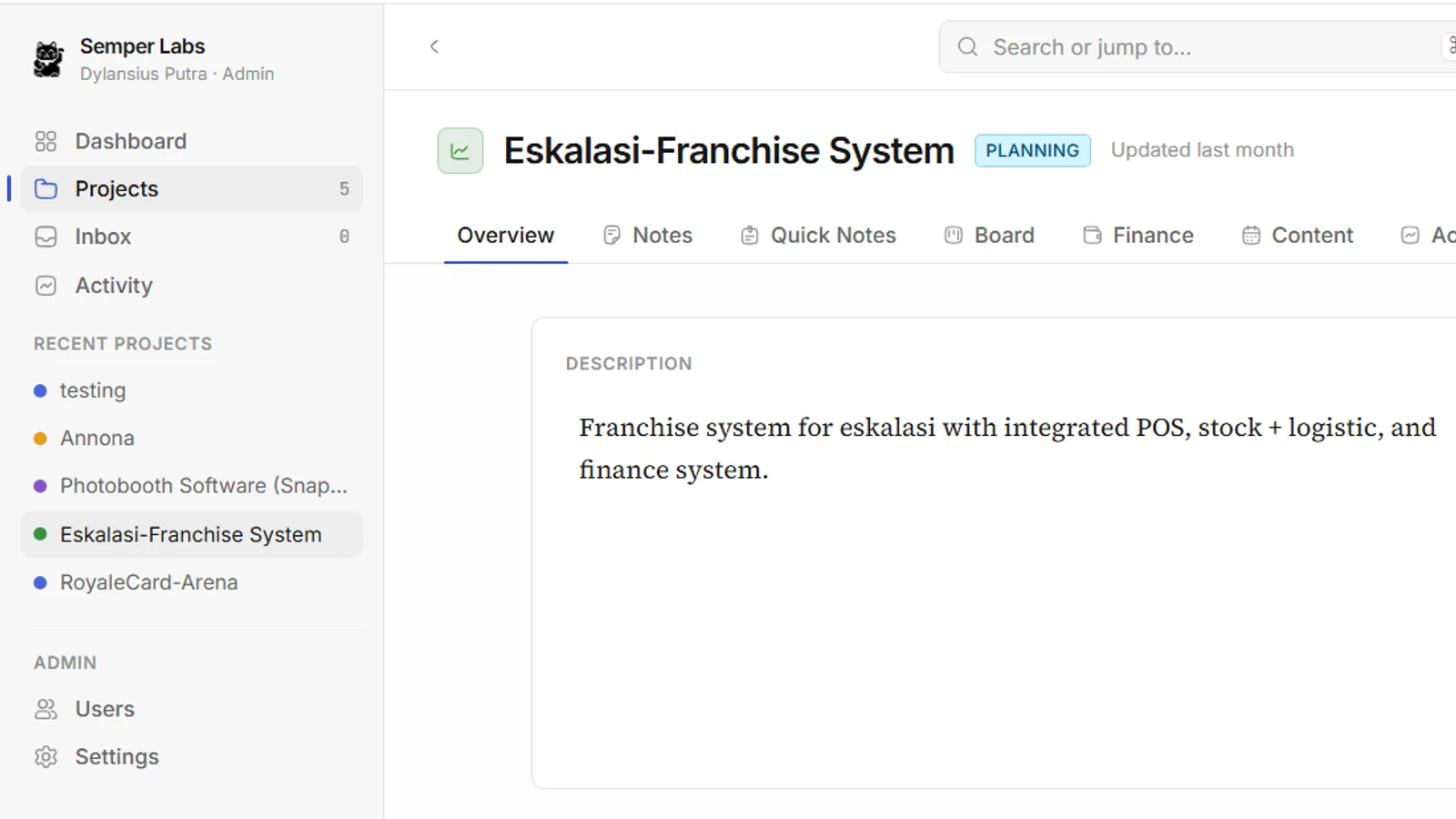1456x819 pixels.
Task: Open Users under Admin
Action: (x=191, y=709)
